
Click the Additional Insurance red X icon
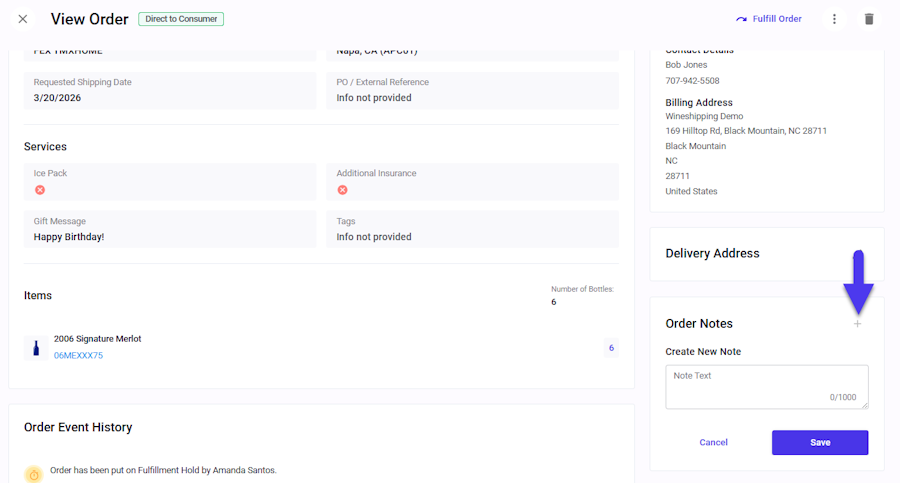tap(342, 189)
